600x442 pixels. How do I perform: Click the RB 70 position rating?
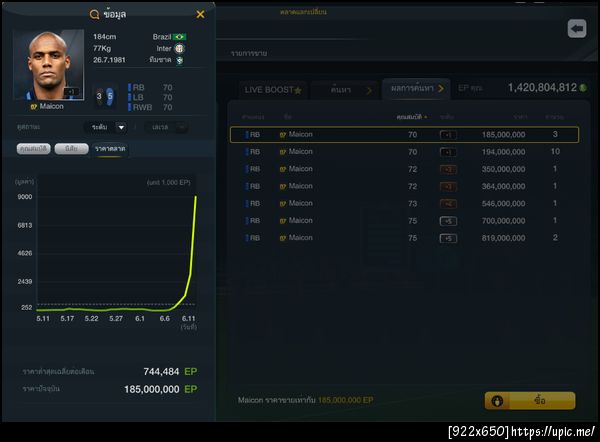151,88
